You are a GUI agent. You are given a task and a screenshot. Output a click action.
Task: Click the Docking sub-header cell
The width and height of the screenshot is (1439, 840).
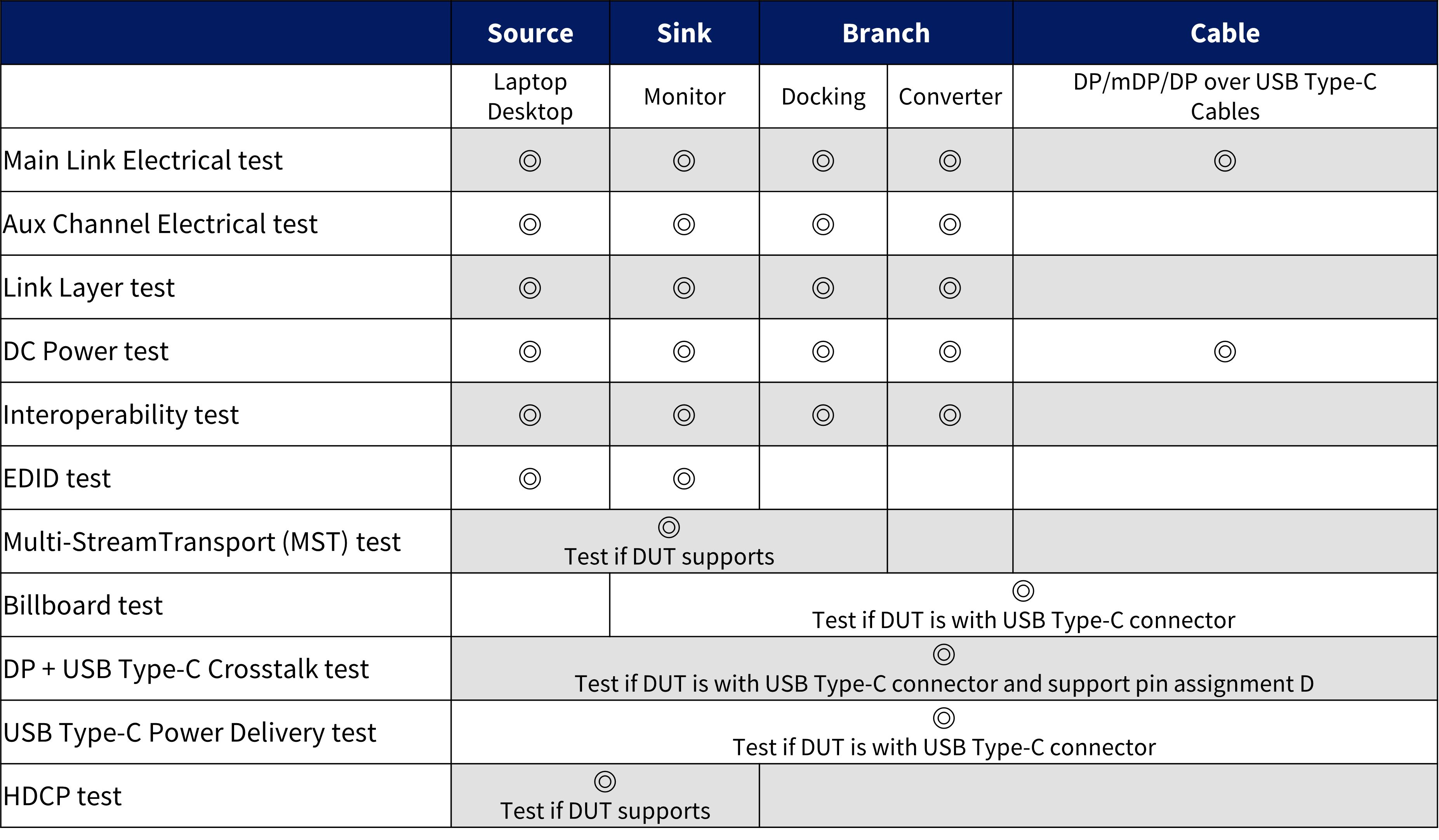[x=823, y=97]
